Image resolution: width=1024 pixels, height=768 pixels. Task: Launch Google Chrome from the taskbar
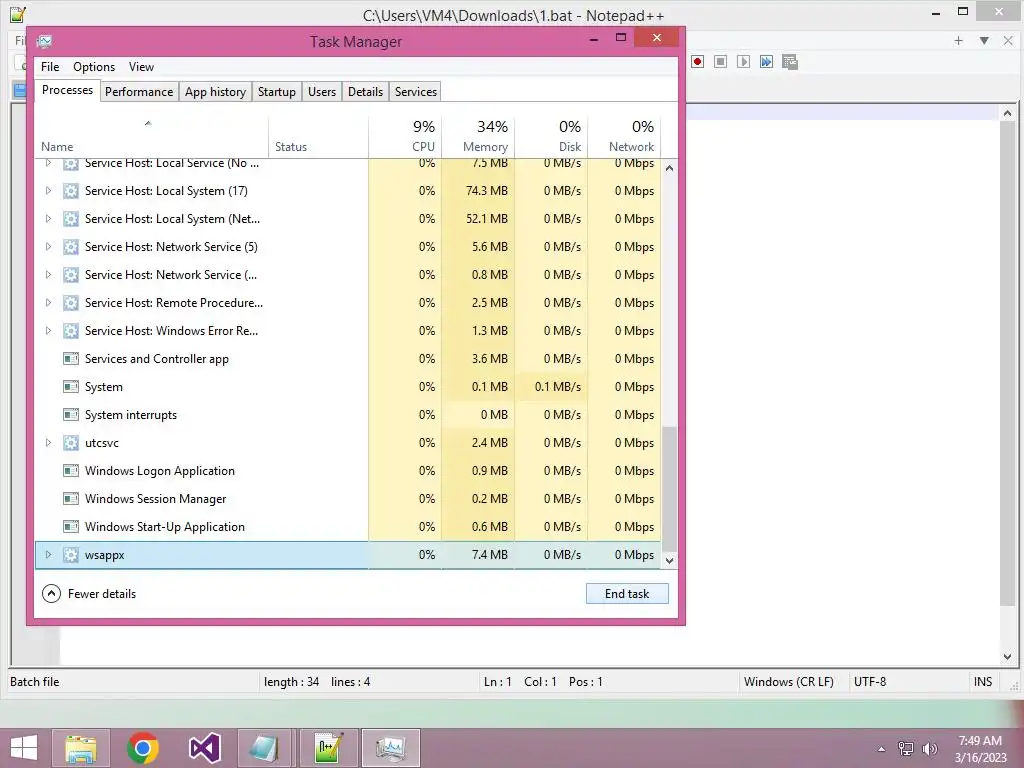[143, 748]
